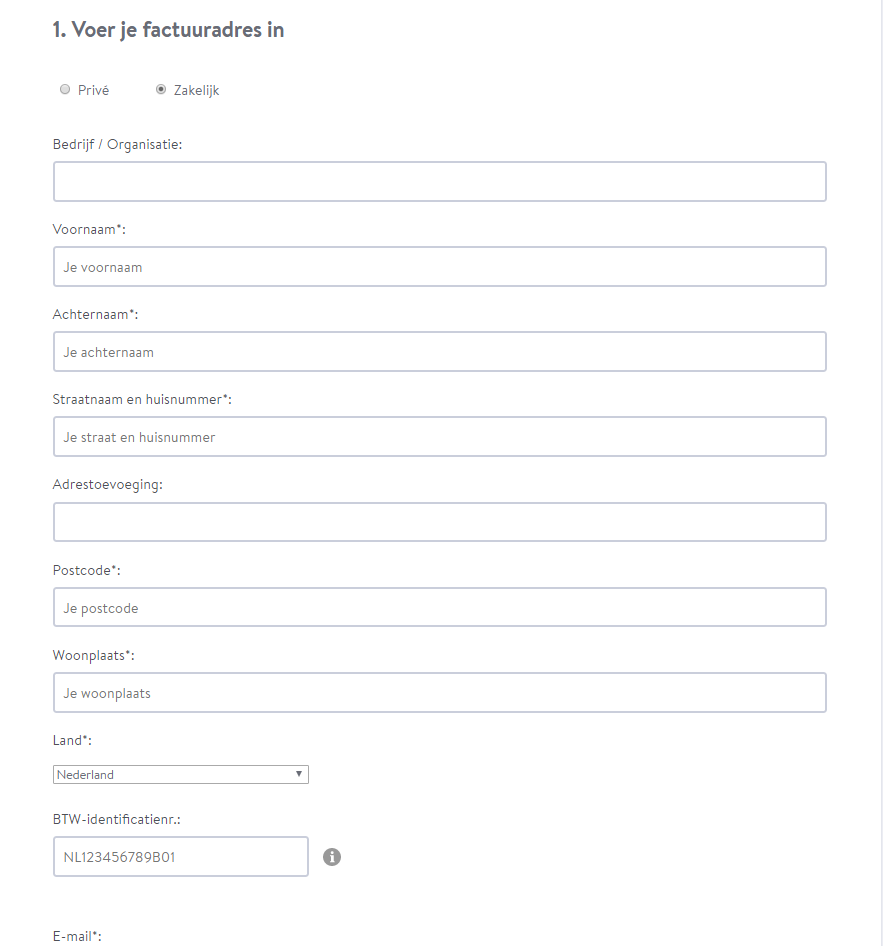The height and width of the screenshot is (946, 883).
Task: Select the Zakelijk radio button
Action: 161,89
